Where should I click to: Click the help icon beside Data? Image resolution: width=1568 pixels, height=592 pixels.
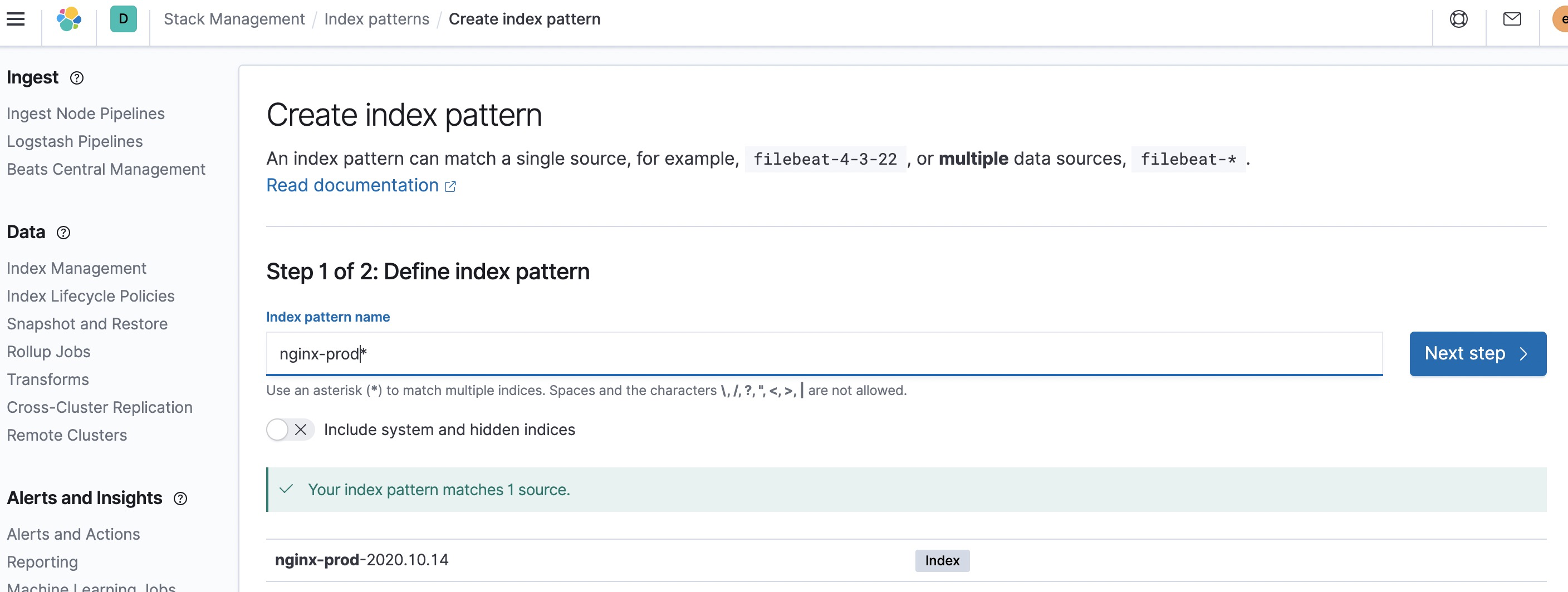click(x=63, y=233)
